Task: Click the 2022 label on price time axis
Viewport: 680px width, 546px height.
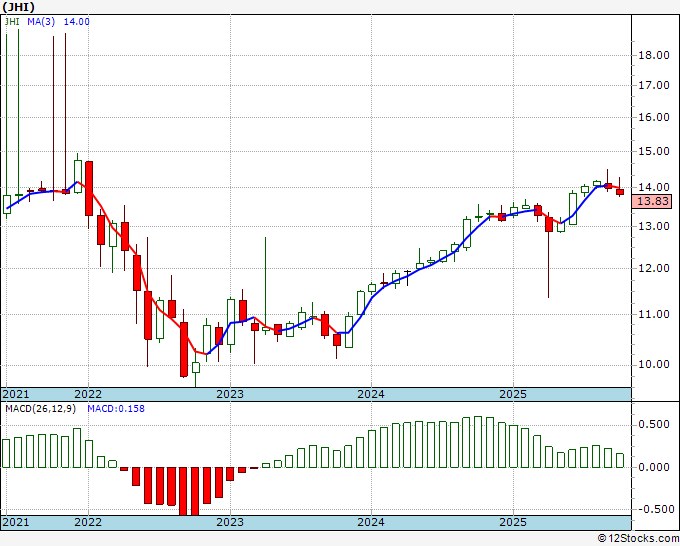Action: click(x=88, y=394)
